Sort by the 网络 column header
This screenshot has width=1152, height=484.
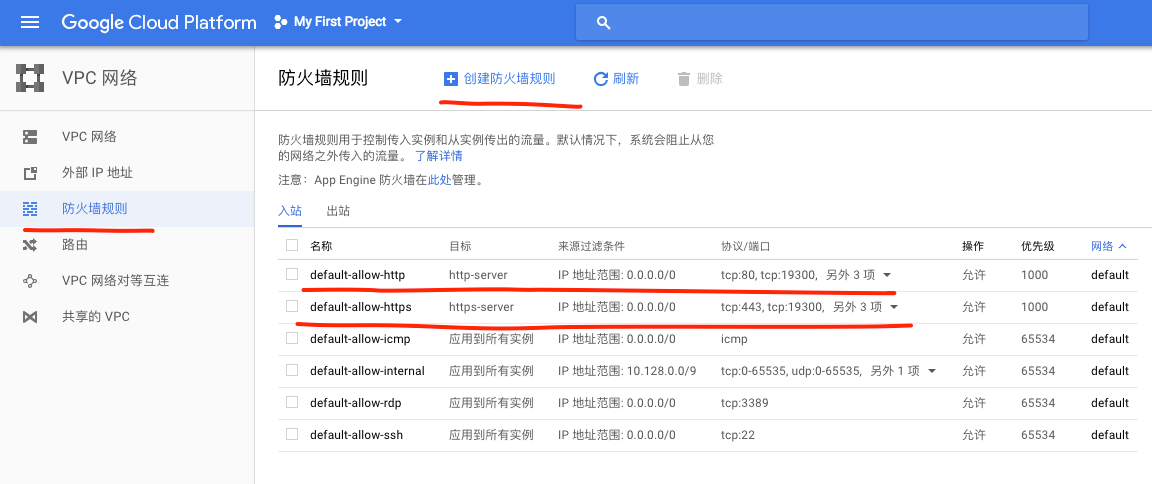click(x=1109, y=246)
